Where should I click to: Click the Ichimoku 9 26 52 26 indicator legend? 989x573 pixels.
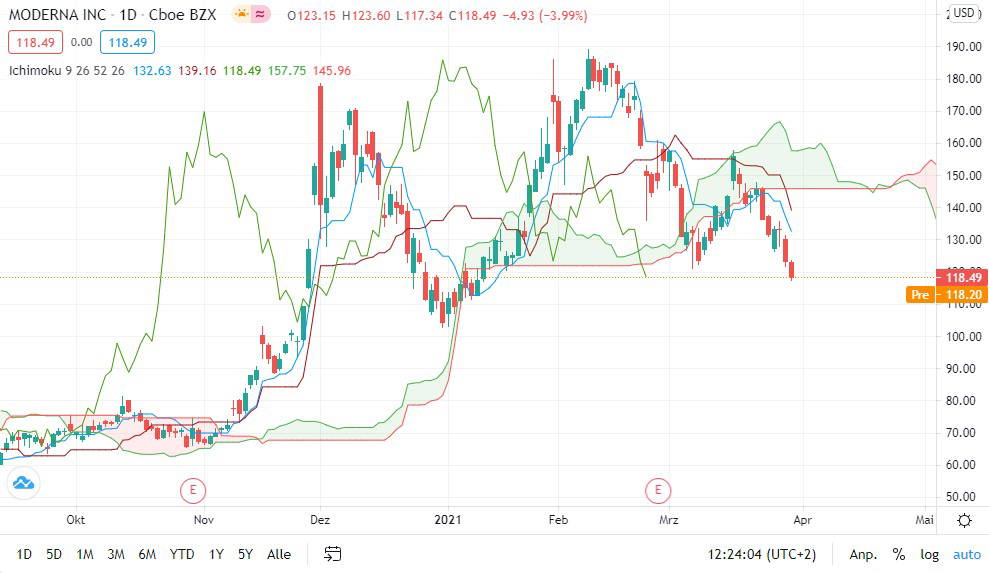click(x=66, y=70)
